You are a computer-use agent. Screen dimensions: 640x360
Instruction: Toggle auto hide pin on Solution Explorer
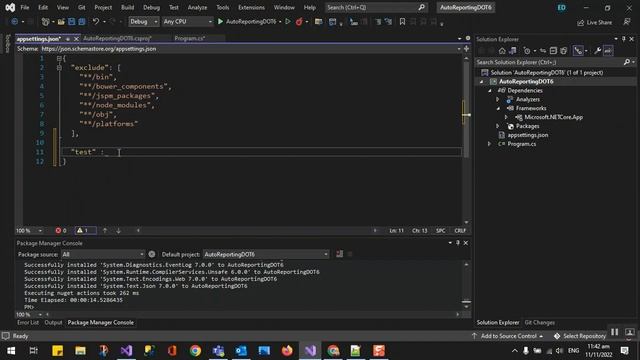tap(624, 39)
